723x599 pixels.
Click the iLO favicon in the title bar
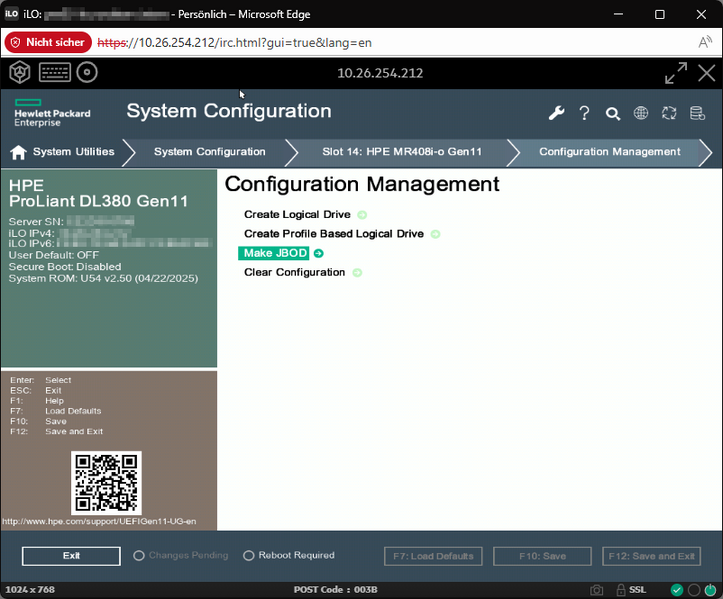point(12,14)
